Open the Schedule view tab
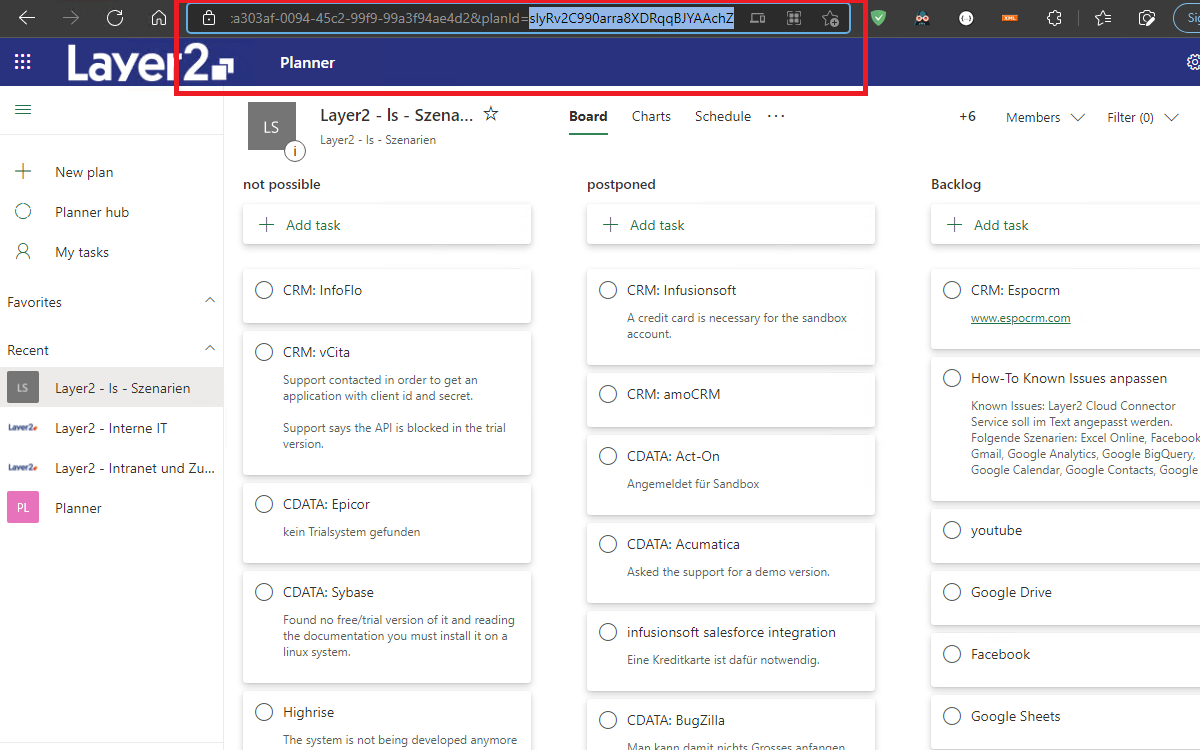 point(722,116)
